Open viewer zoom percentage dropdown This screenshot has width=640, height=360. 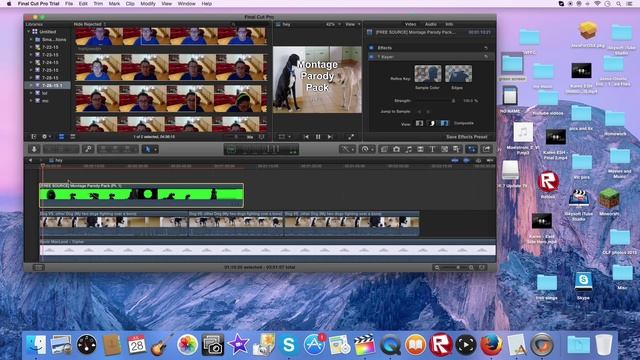point(333,24)
